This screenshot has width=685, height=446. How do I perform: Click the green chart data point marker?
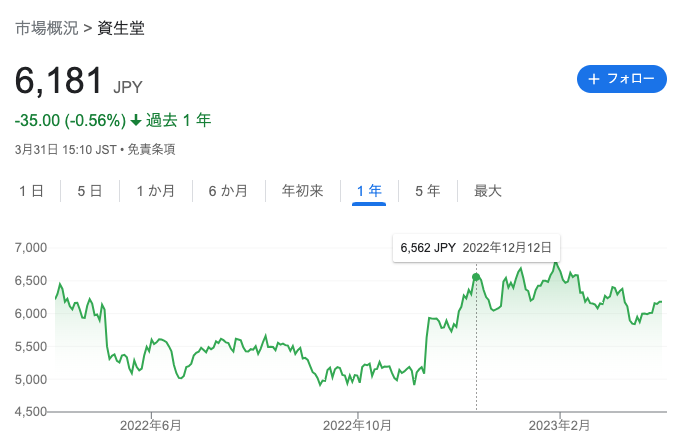pos(476,277)
